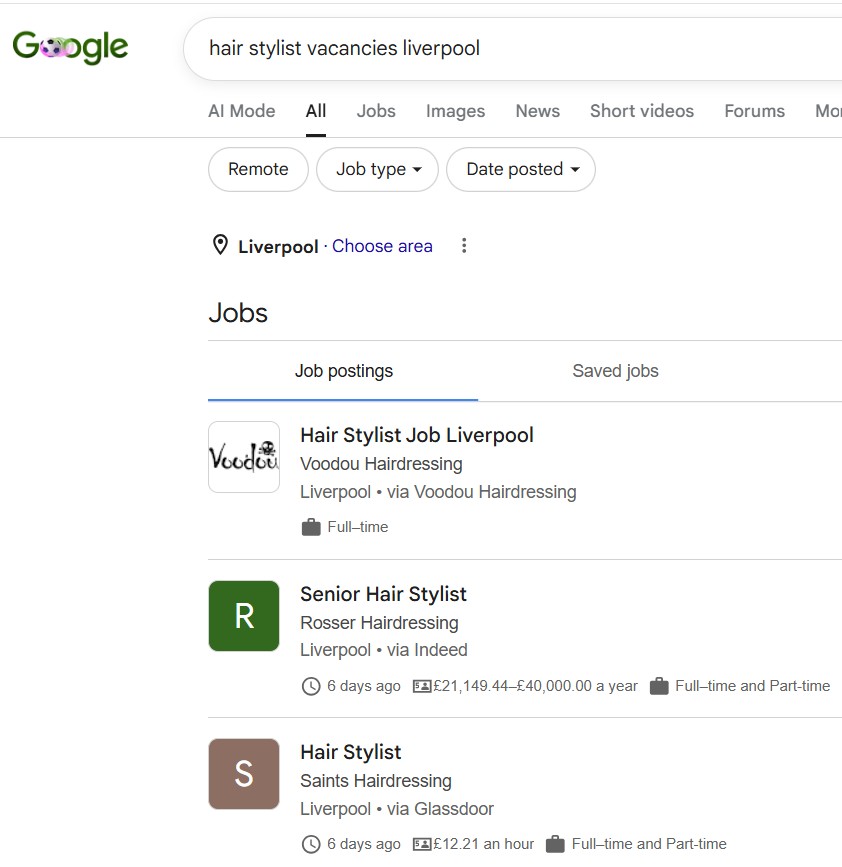Viewport: 842px width, 867px height.
Task: Click briefcase icon in Rosser Hairdressing listing
Action: tap(658, 686)
